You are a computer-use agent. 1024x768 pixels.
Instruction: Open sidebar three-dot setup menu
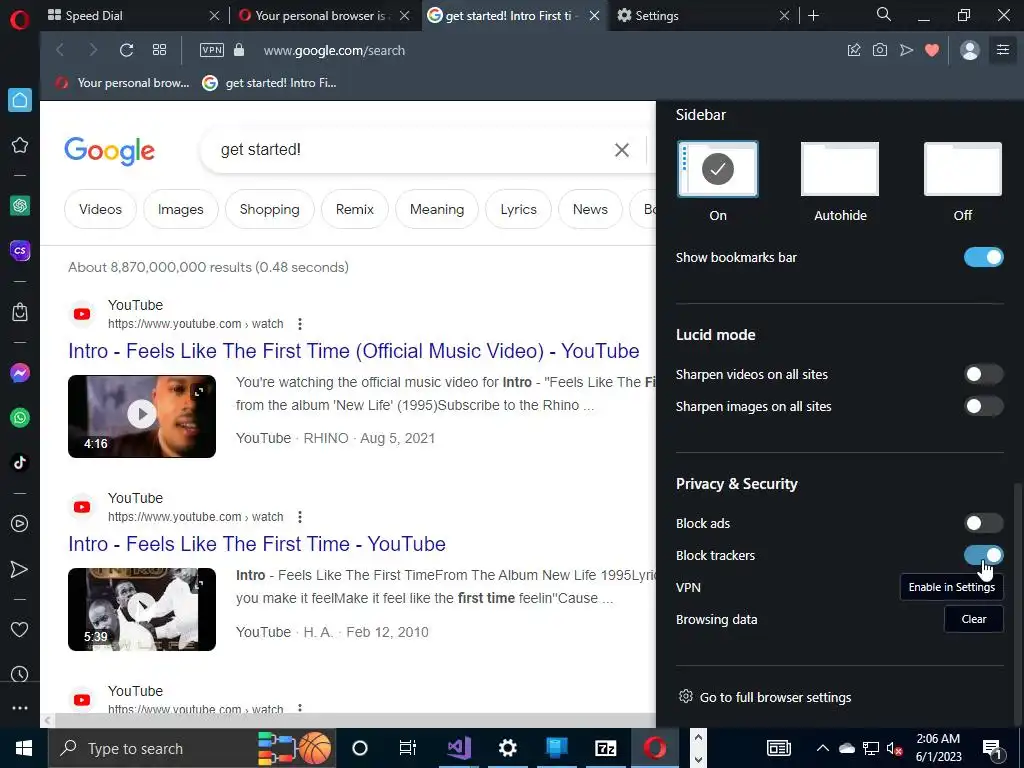20,708
